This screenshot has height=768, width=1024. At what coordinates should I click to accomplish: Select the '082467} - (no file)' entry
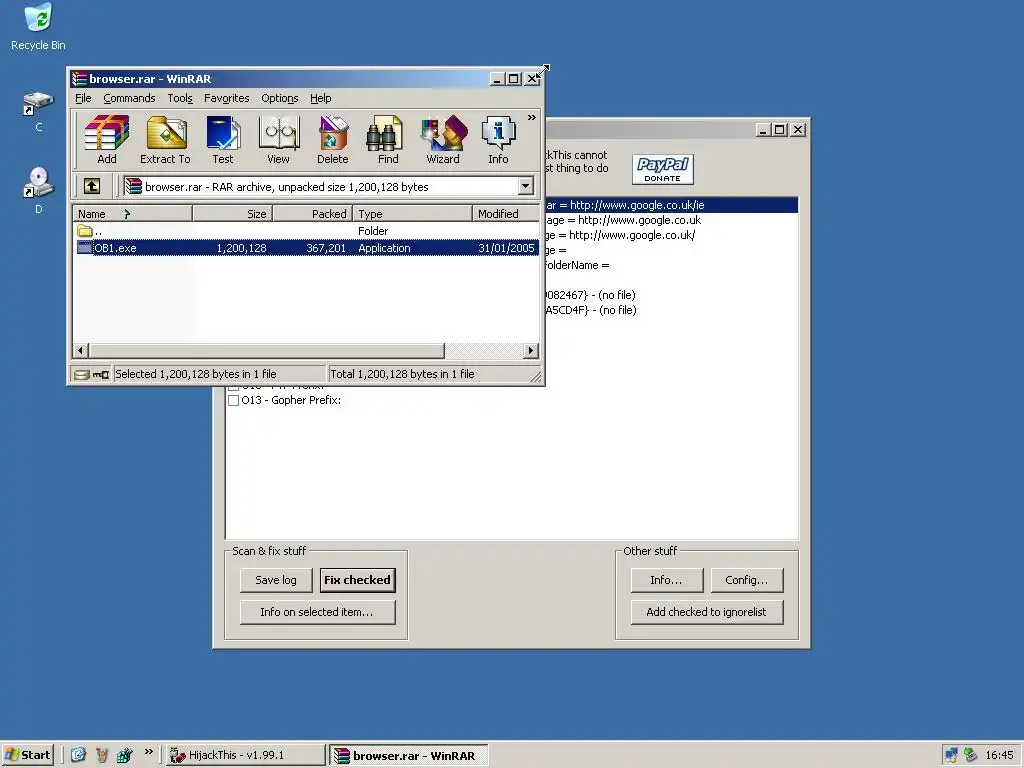[590, 295]
